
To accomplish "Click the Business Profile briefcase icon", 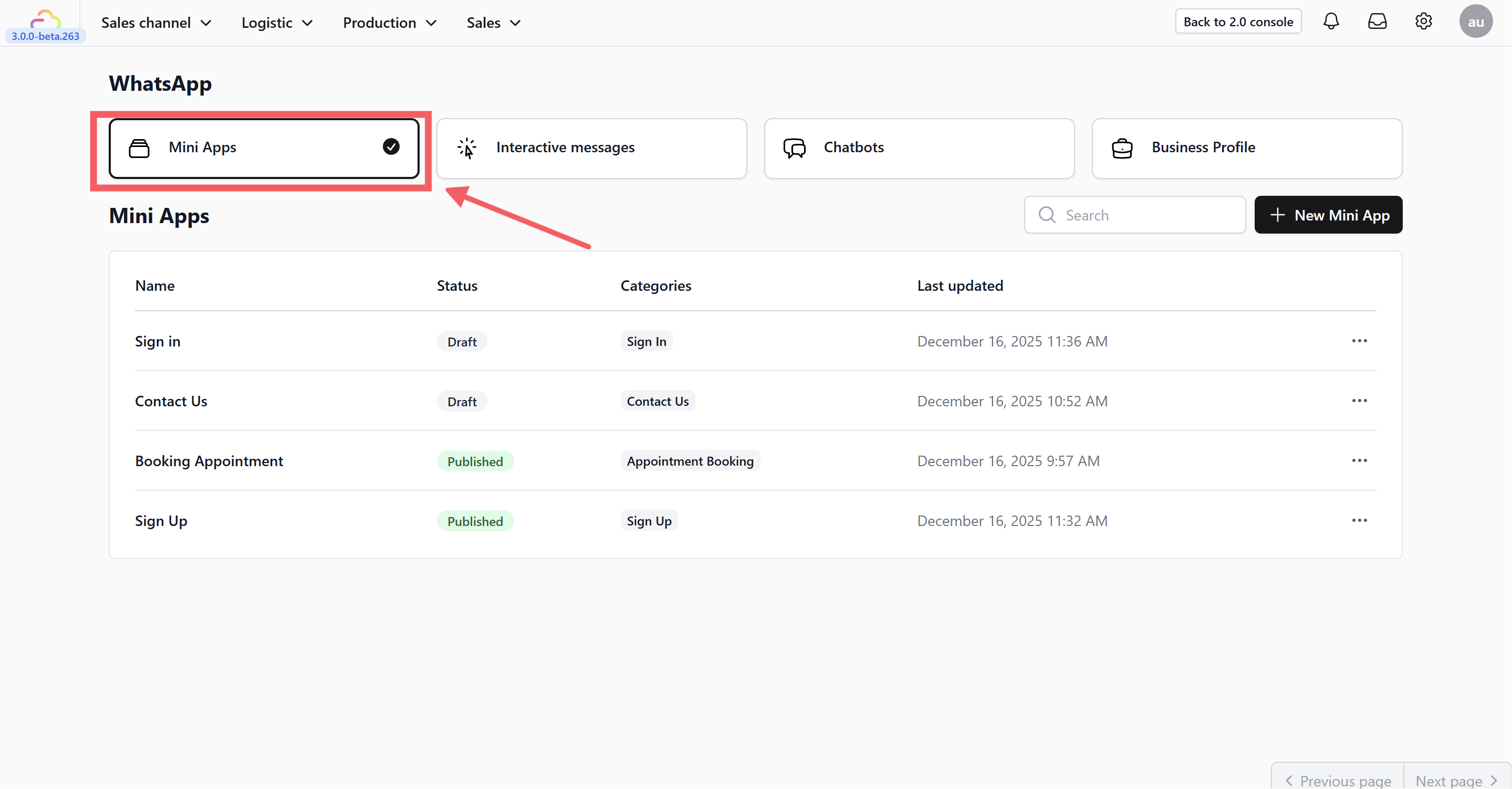I will [x=1122, y=148].
